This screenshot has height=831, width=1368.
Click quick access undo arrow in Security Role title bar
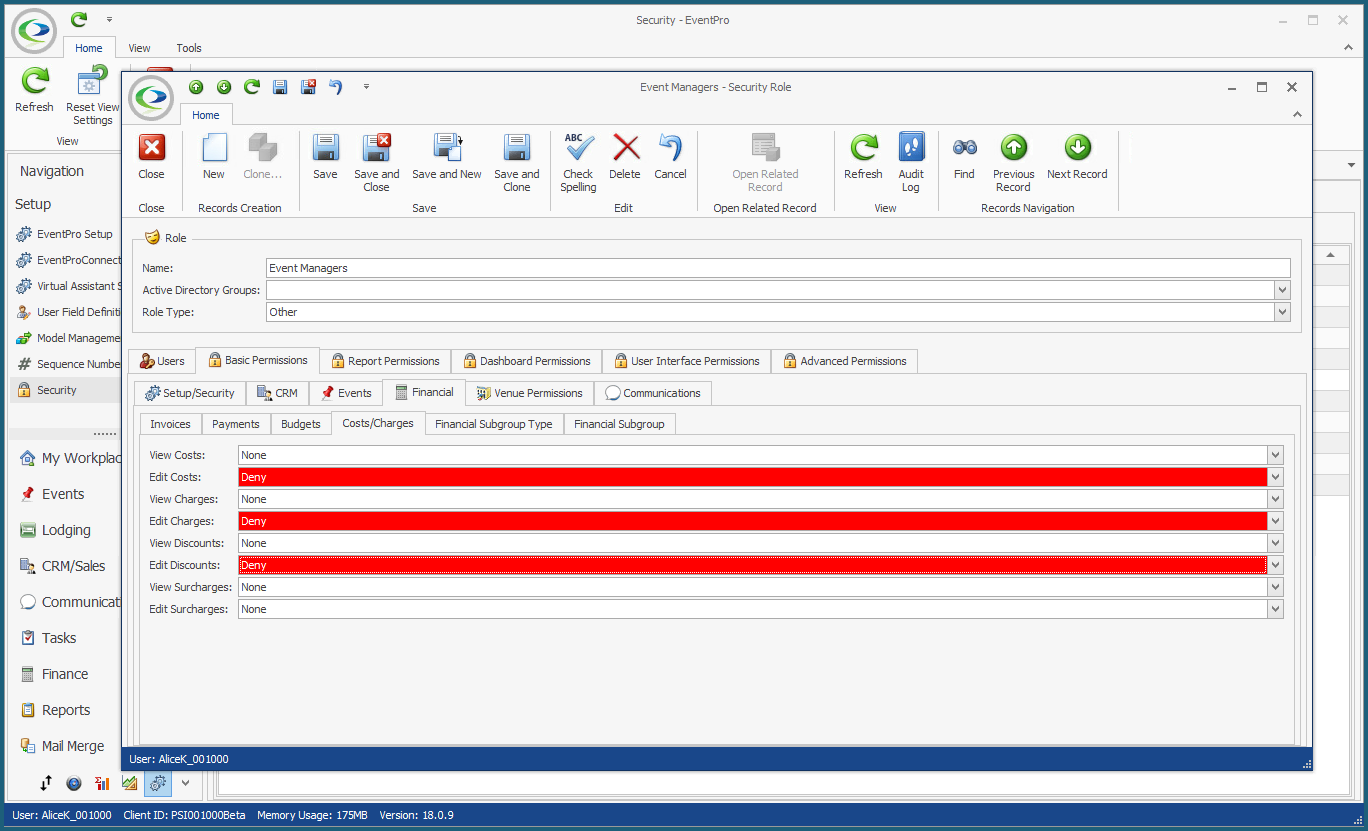click(336, 87)
